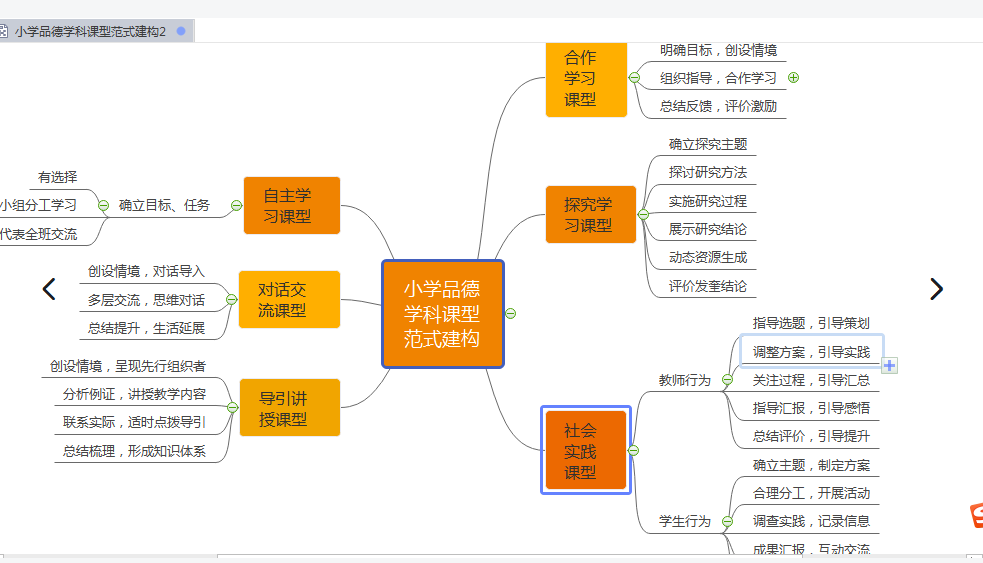Viewport: 983px width, 563px height.
Task: Select the 社会实践课型 topic node
Action: 586,450
